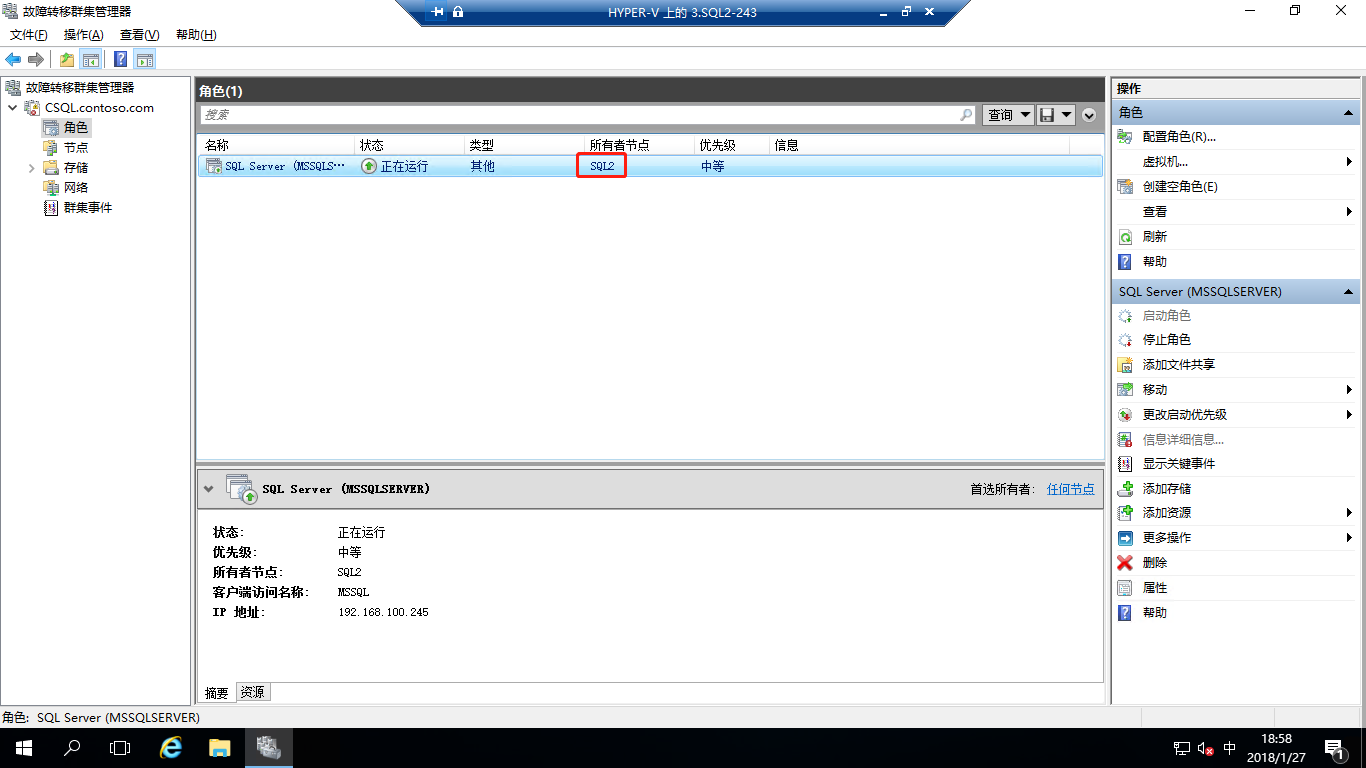The image size is (1366, 768).
Task: Open the 操作(A) menu
Action: [x=84, y=35]
